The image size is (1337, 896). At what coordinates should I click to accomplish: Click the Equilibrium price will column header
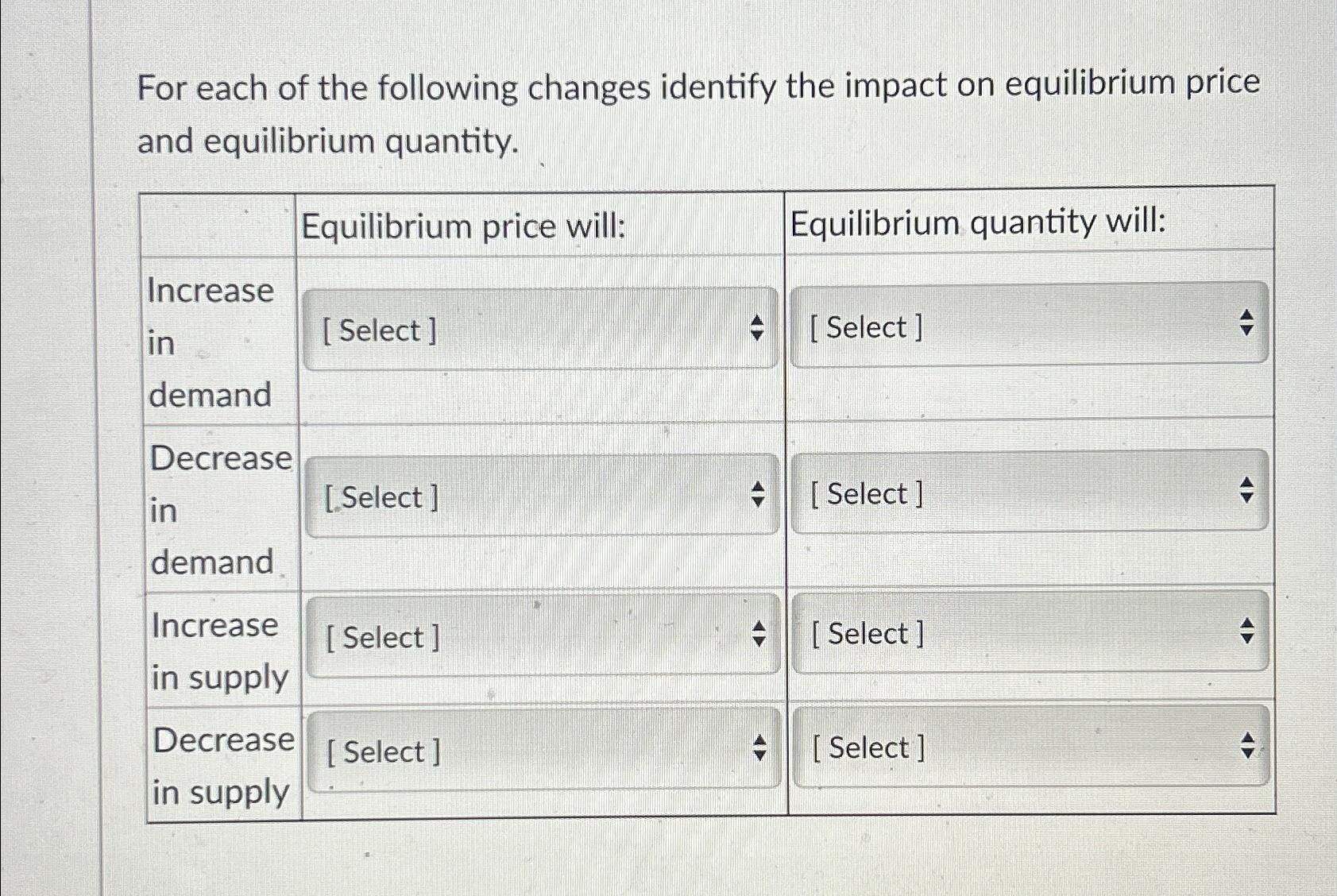tap(465, 226)
